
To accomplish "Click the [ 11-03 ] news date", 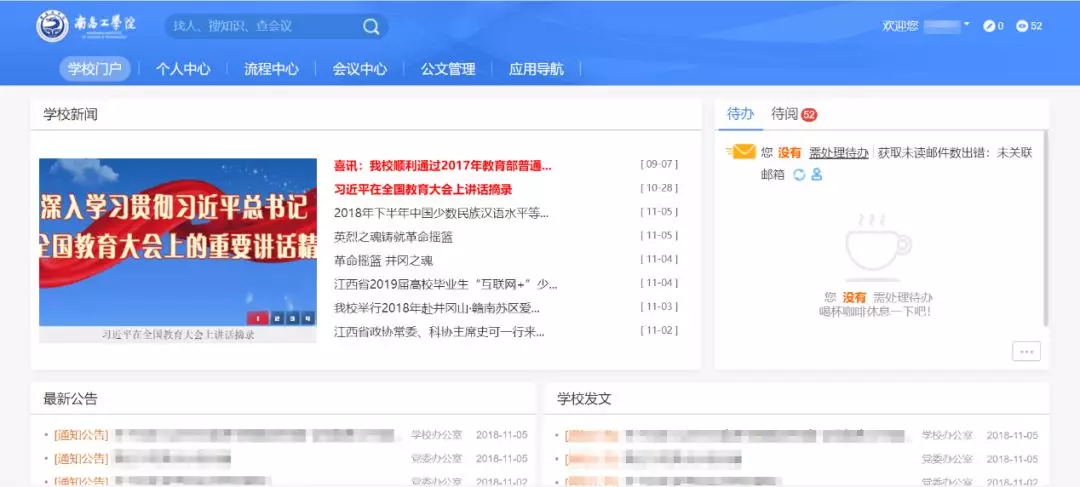I will coord(659,307).
